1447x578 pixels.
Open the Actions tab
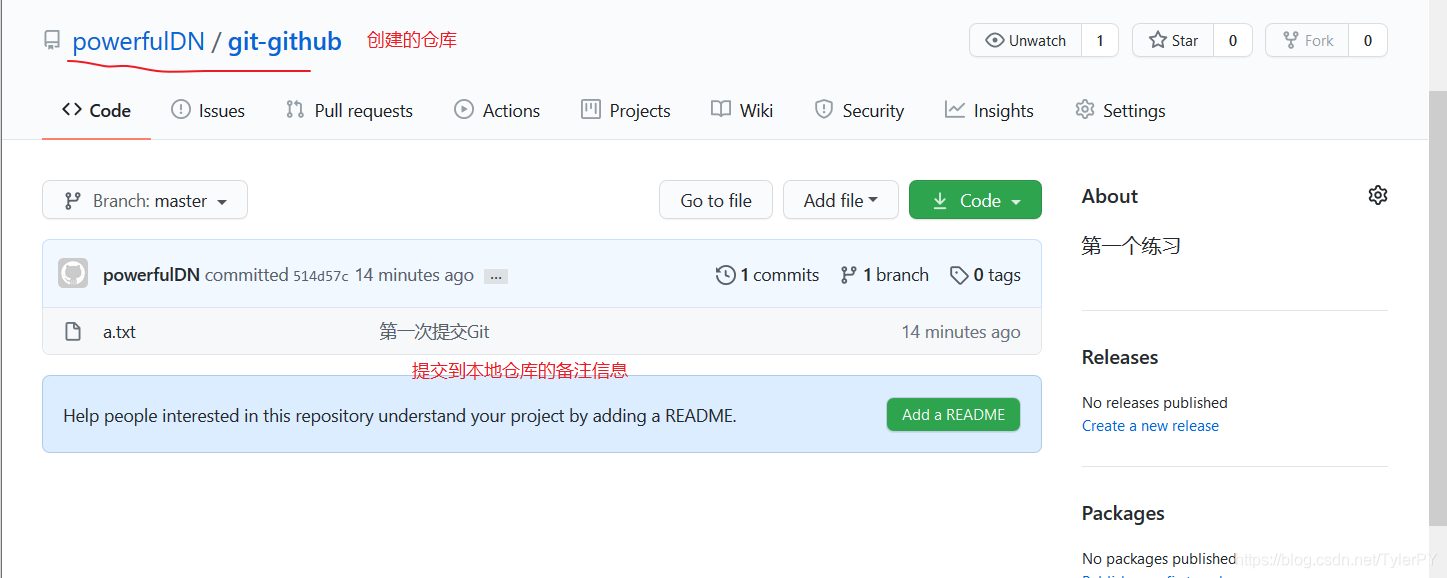pyautogui.click(x=497, y=111)
